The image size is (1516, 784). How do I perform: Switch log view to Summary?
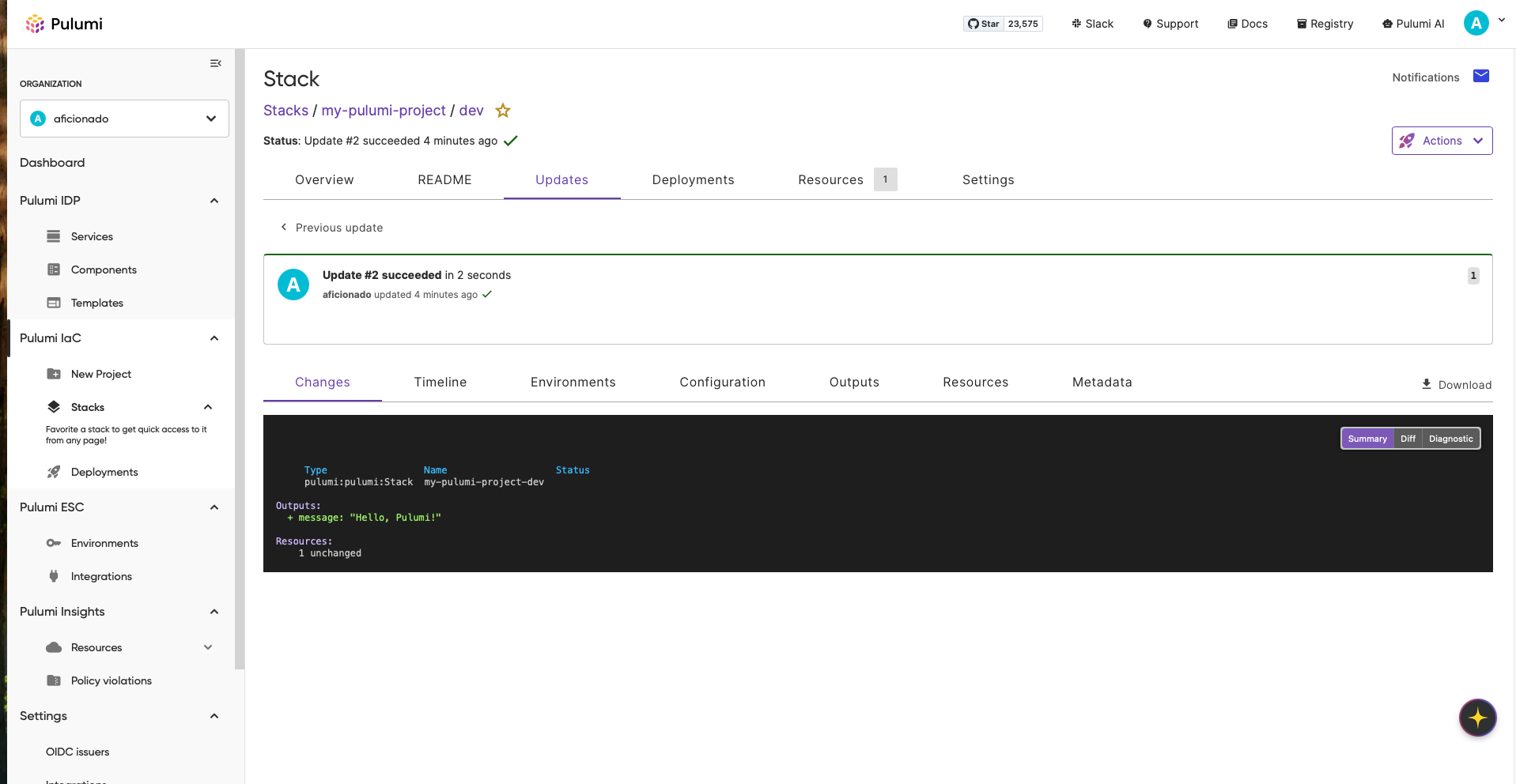pos(1367,439)
